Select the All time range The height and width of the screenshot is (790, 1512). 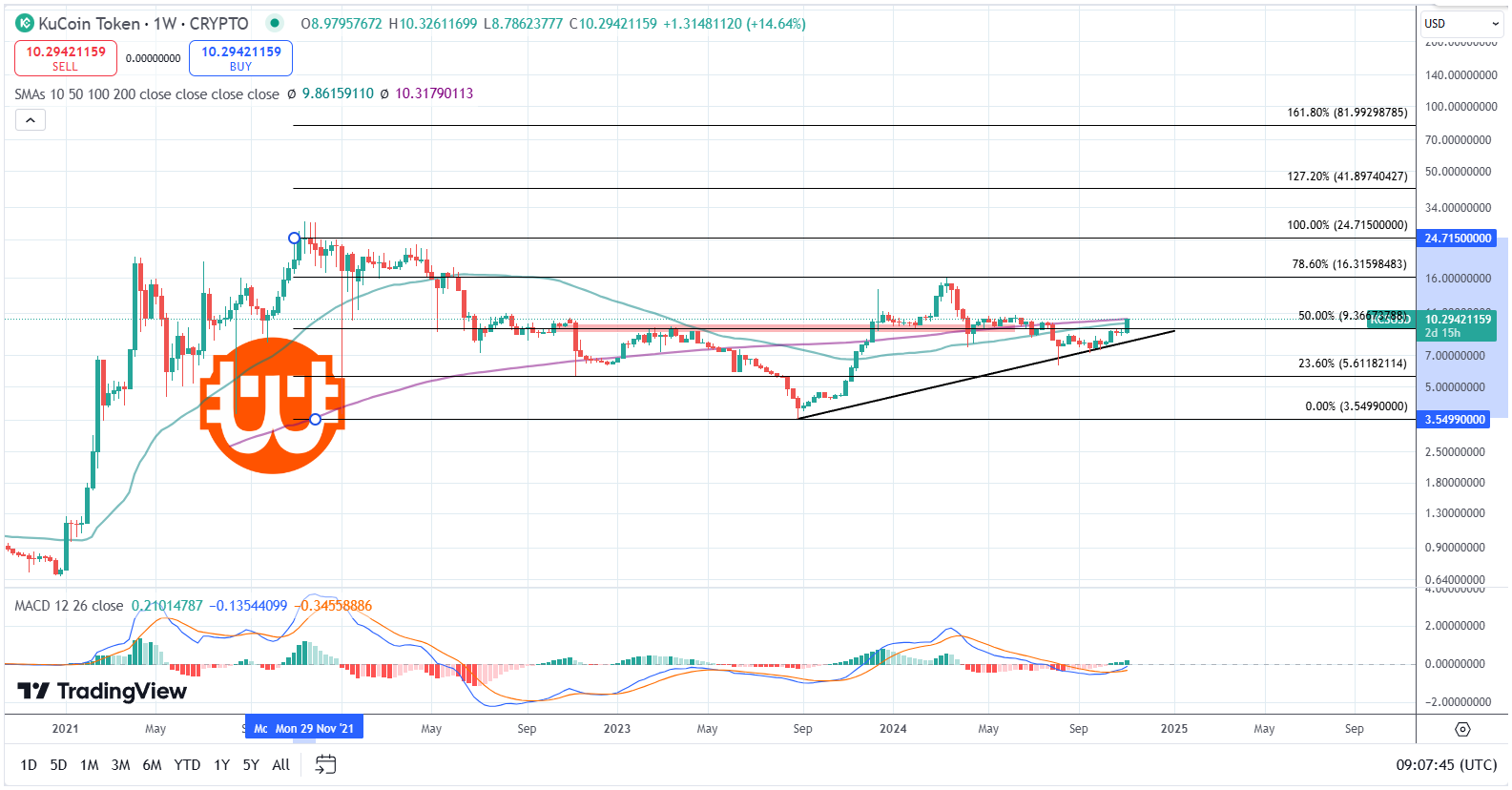[280, 765]
